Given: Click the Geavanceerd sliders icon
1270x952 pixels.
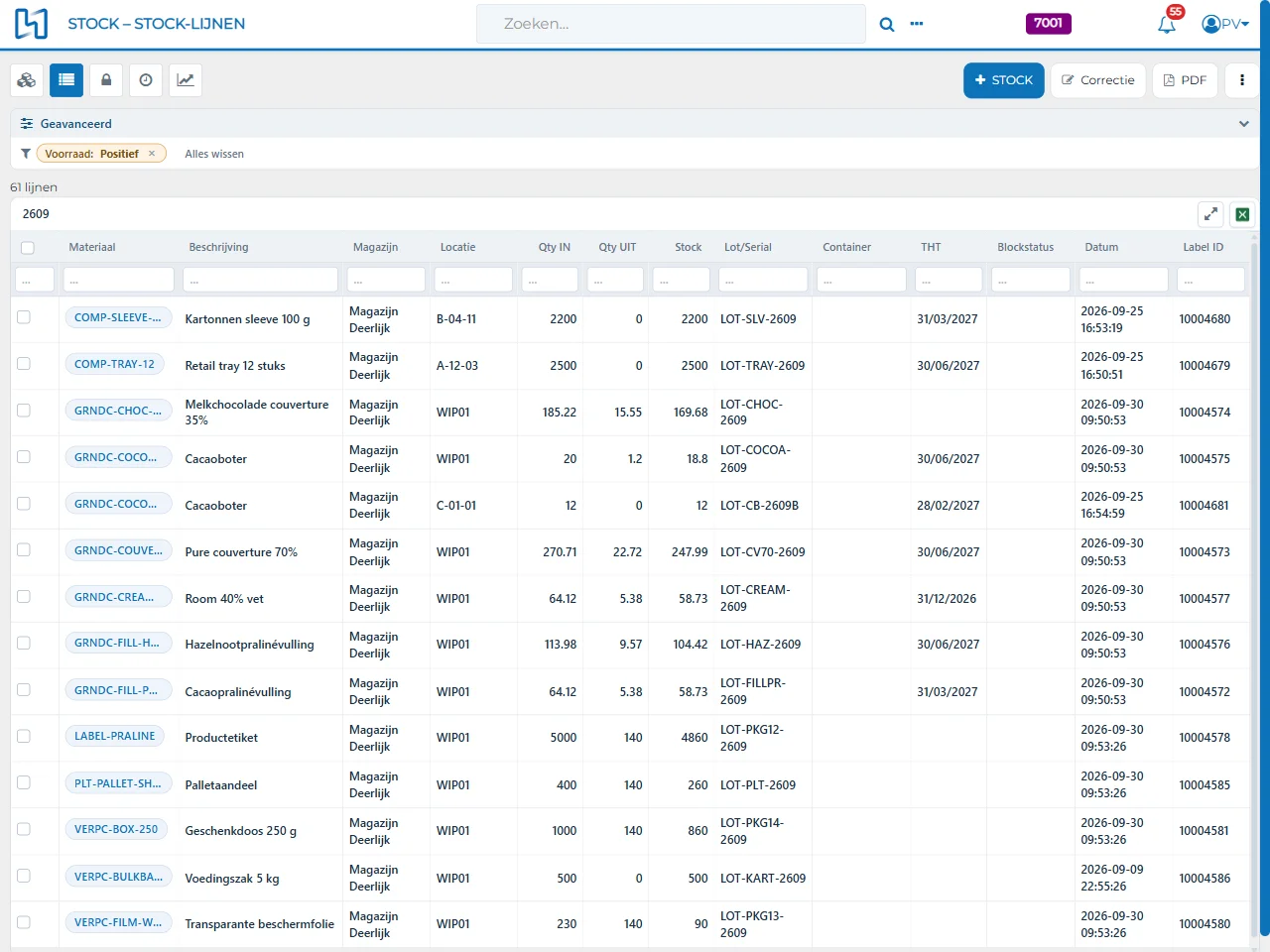Looking at the screenshot, I should point(27,124).
